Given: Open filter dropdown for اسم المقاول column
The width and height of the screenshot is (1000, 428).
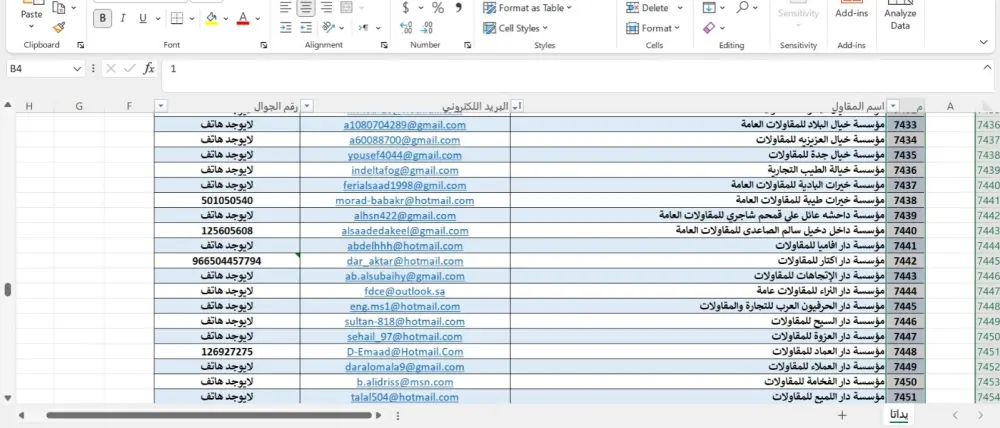Looking at the screenshot, I should click(x=516, y=106).
